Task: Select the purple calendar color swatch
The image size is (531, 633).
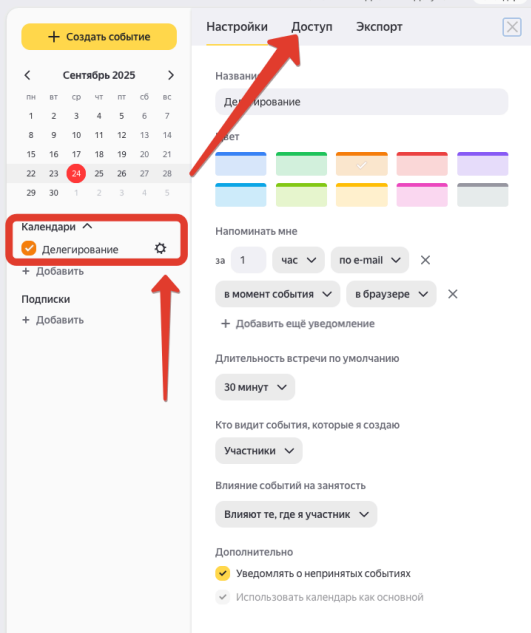Action: 483,163
